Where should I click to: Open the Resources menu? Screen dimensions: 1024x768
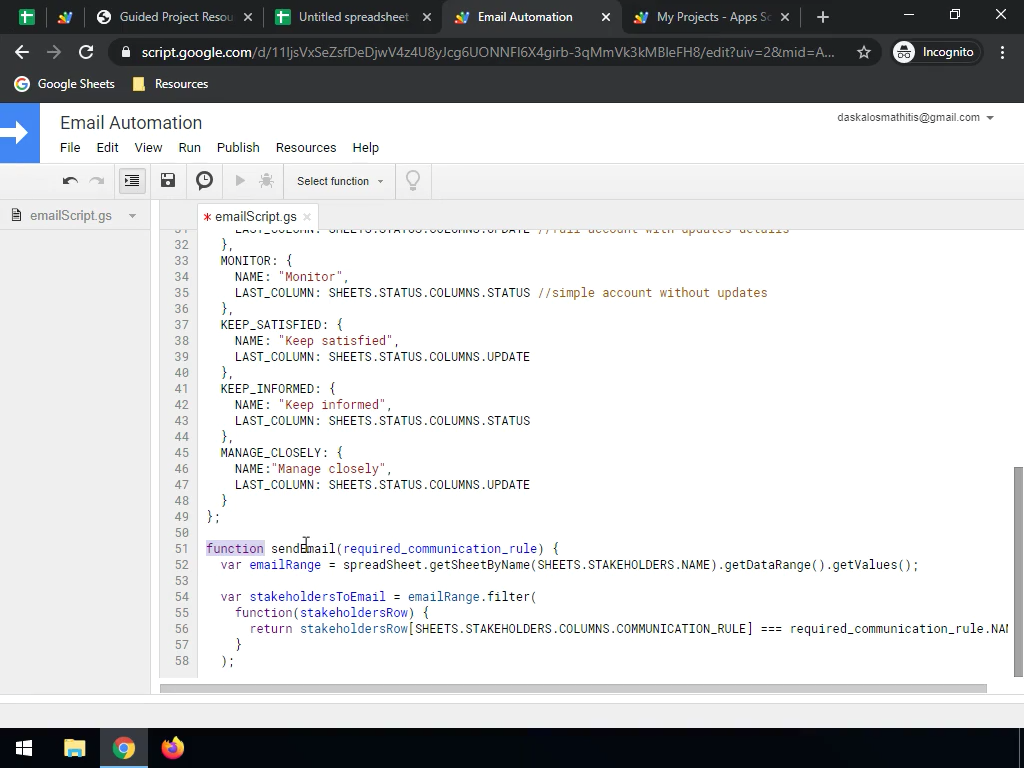[x=305, y=147]
